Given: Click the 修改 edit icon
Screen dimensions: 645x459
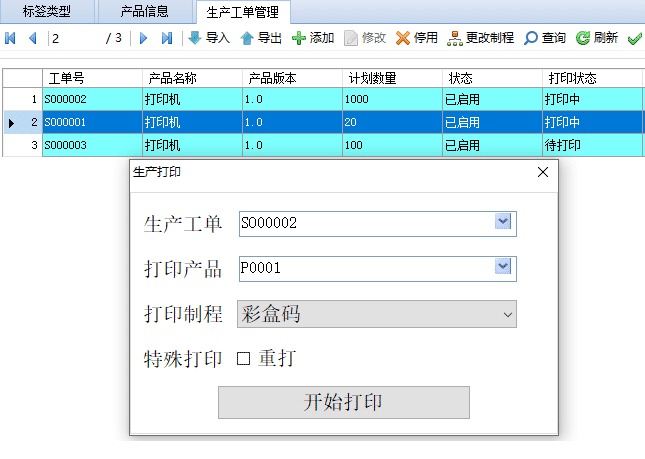Looking at the screenshot, I should coord(350,38).
